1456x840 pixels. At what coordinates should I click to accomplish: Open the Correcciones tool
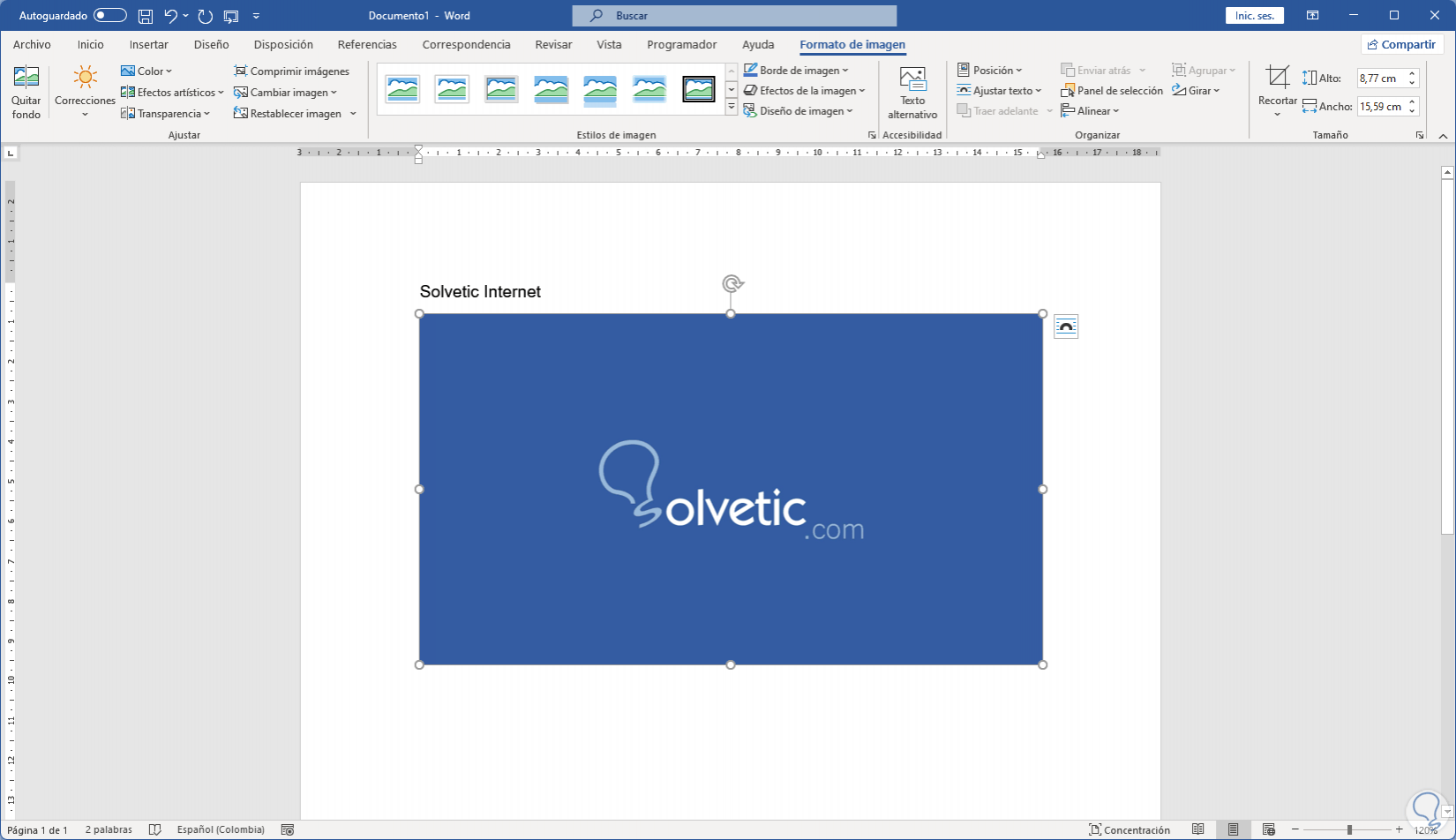point(85,92)
